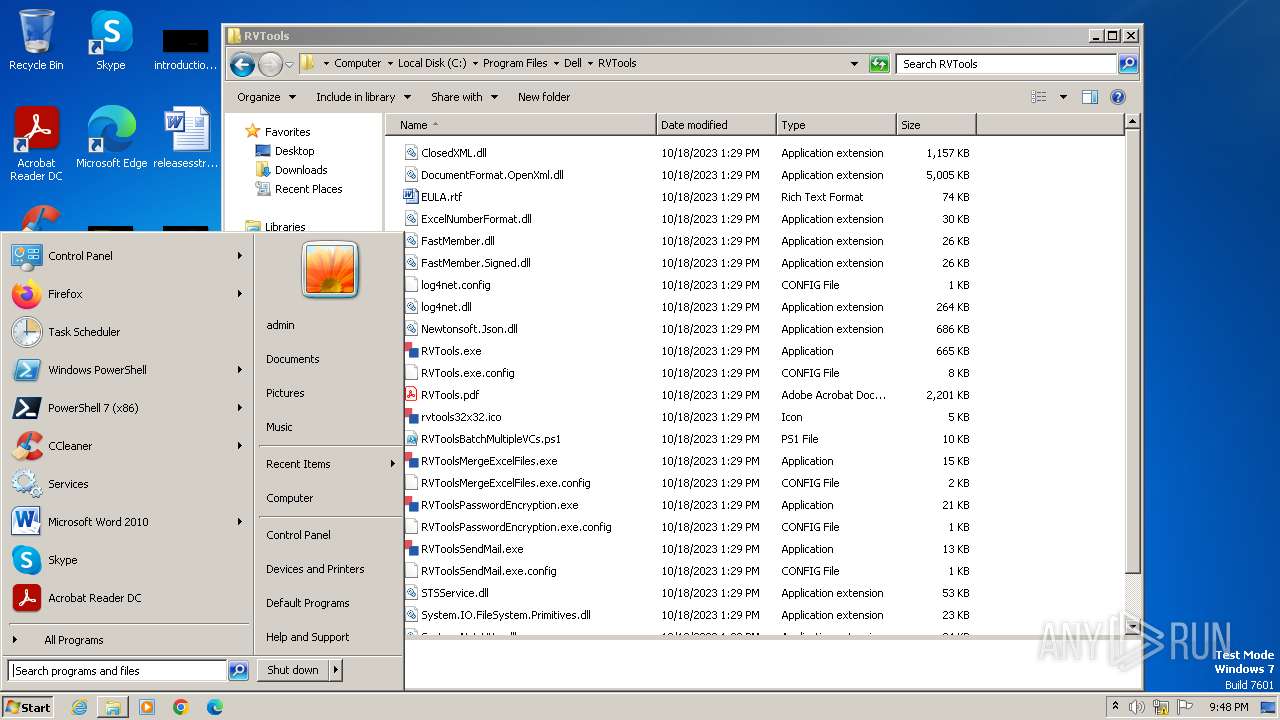
Task: Click the refresh button beside address bar
Action: point(879,64)
